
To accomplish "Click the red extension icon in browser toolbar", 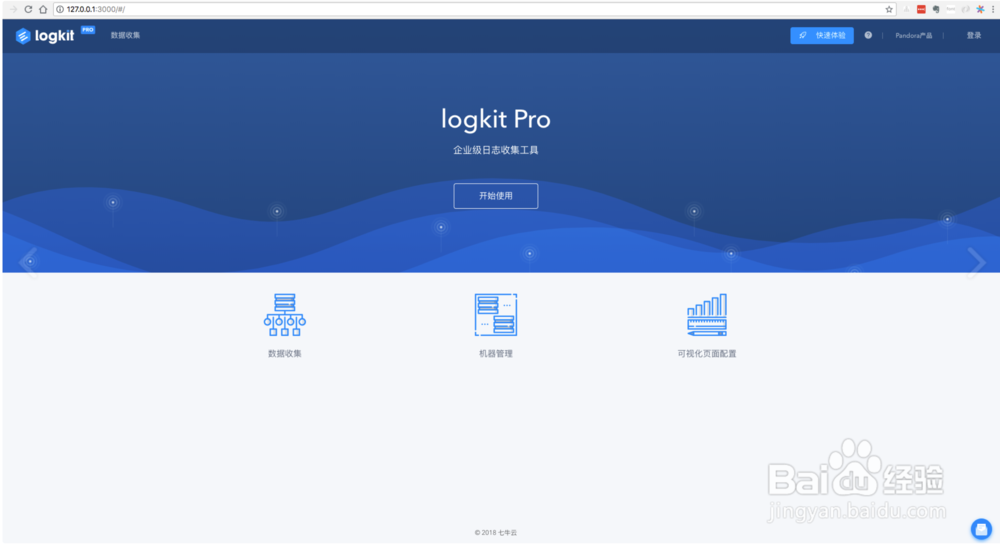I will pos(921,9).
